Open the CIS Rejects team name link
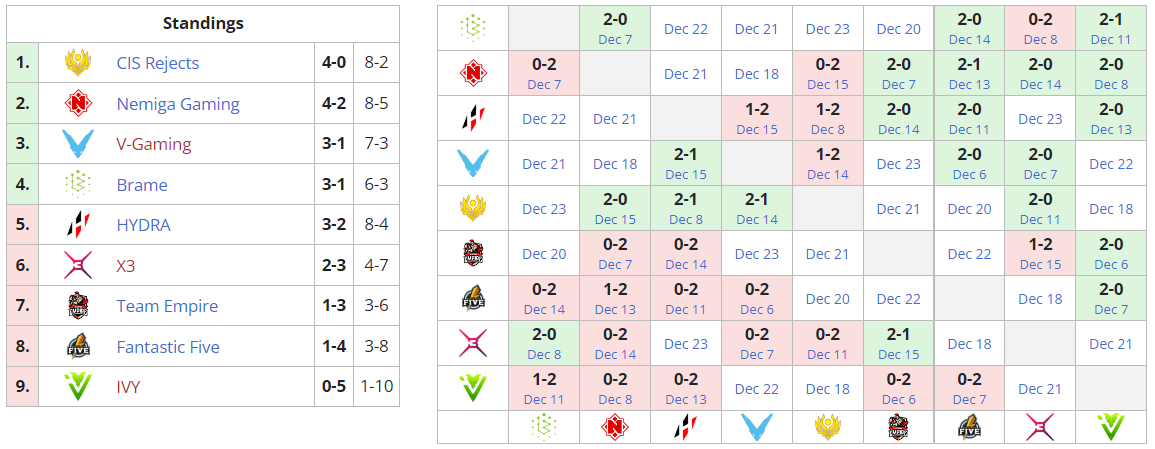1155x449 pixels. click(x=158, y=63)
